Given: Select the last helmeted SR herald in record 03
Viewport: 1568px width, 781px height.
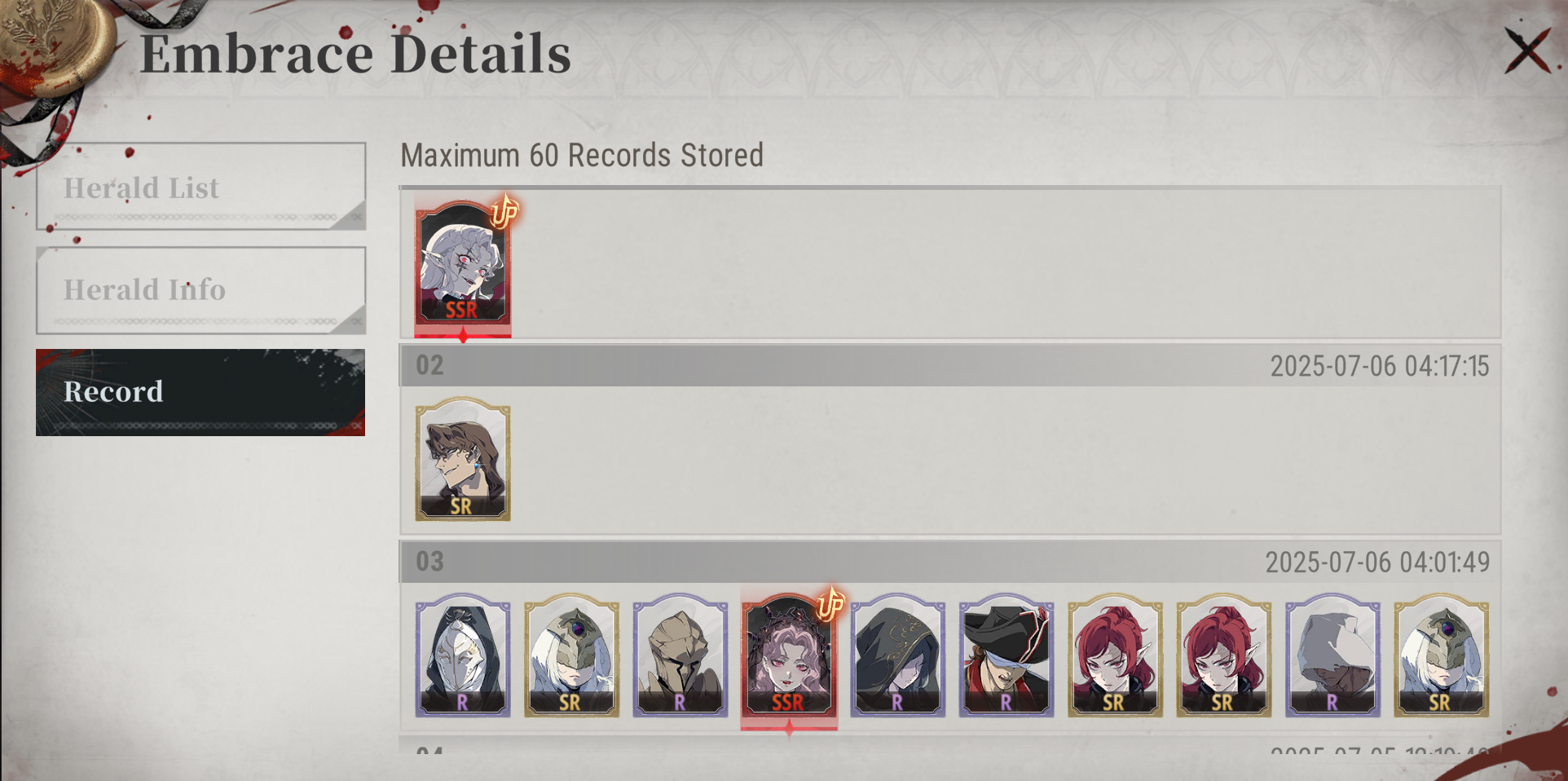Looking at the screenshot, I should coord(1442,655).
